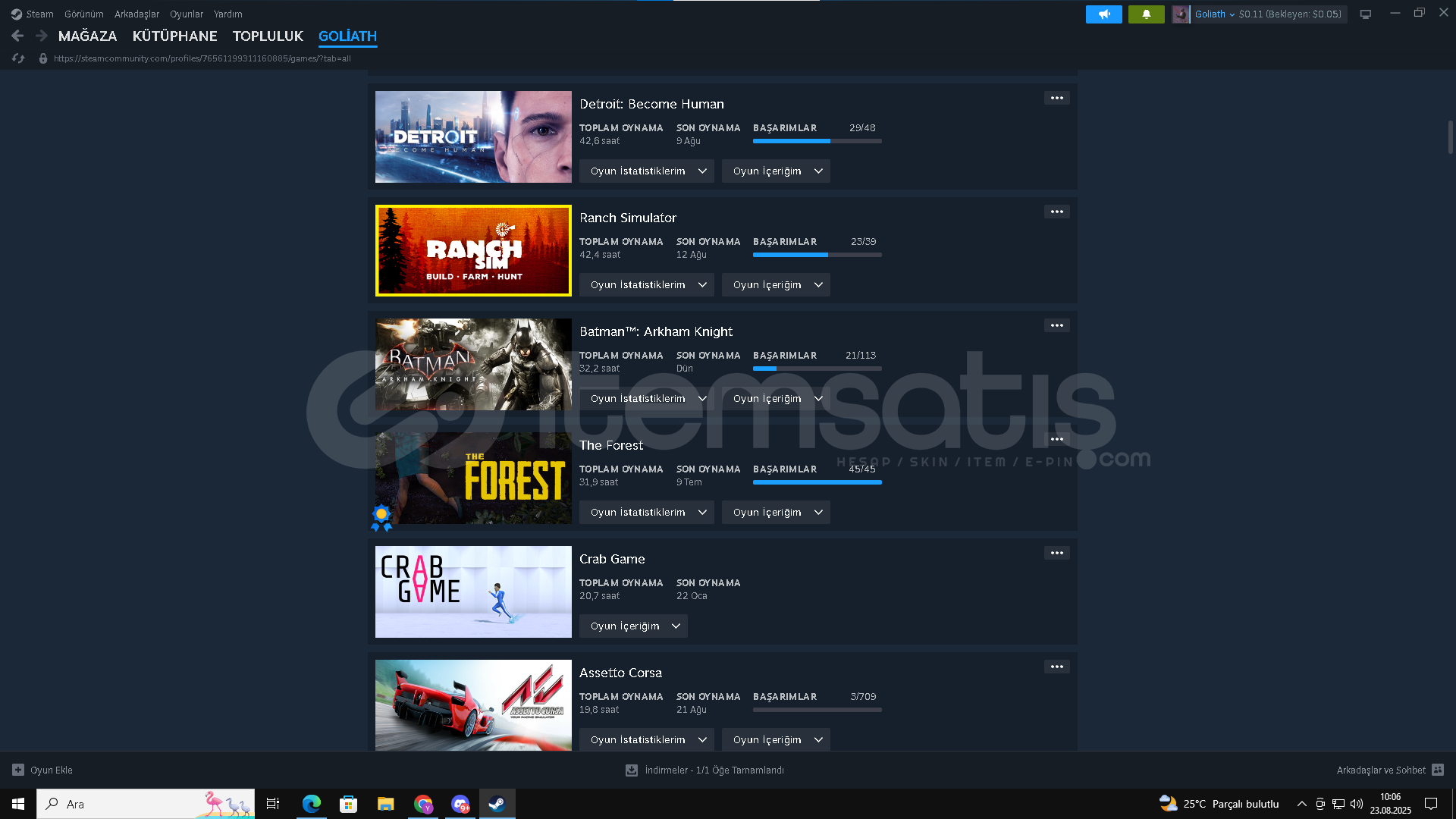Click İndirmeler status text

(714, 770)
